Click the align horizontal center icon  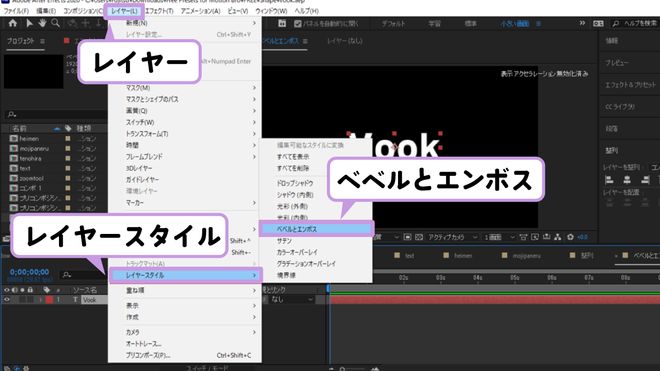(x=627, y=180)
